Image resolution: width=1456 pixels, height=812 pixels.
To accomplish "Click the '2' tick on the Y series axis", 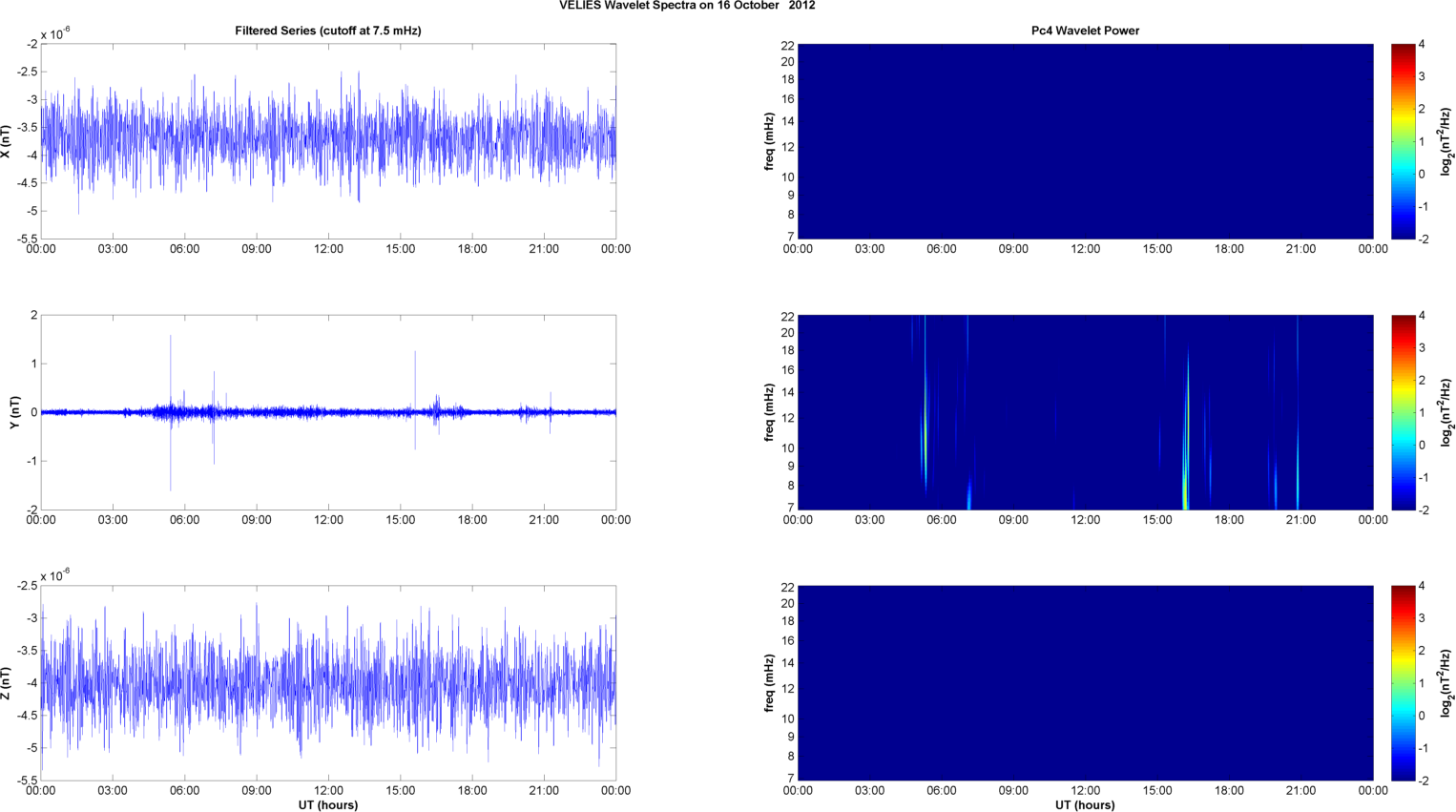I will (x=34, y=315).
